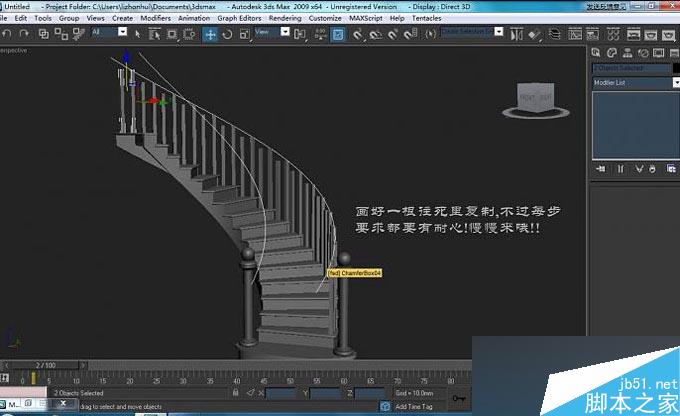Open the Tools menu

click(42, 18)
